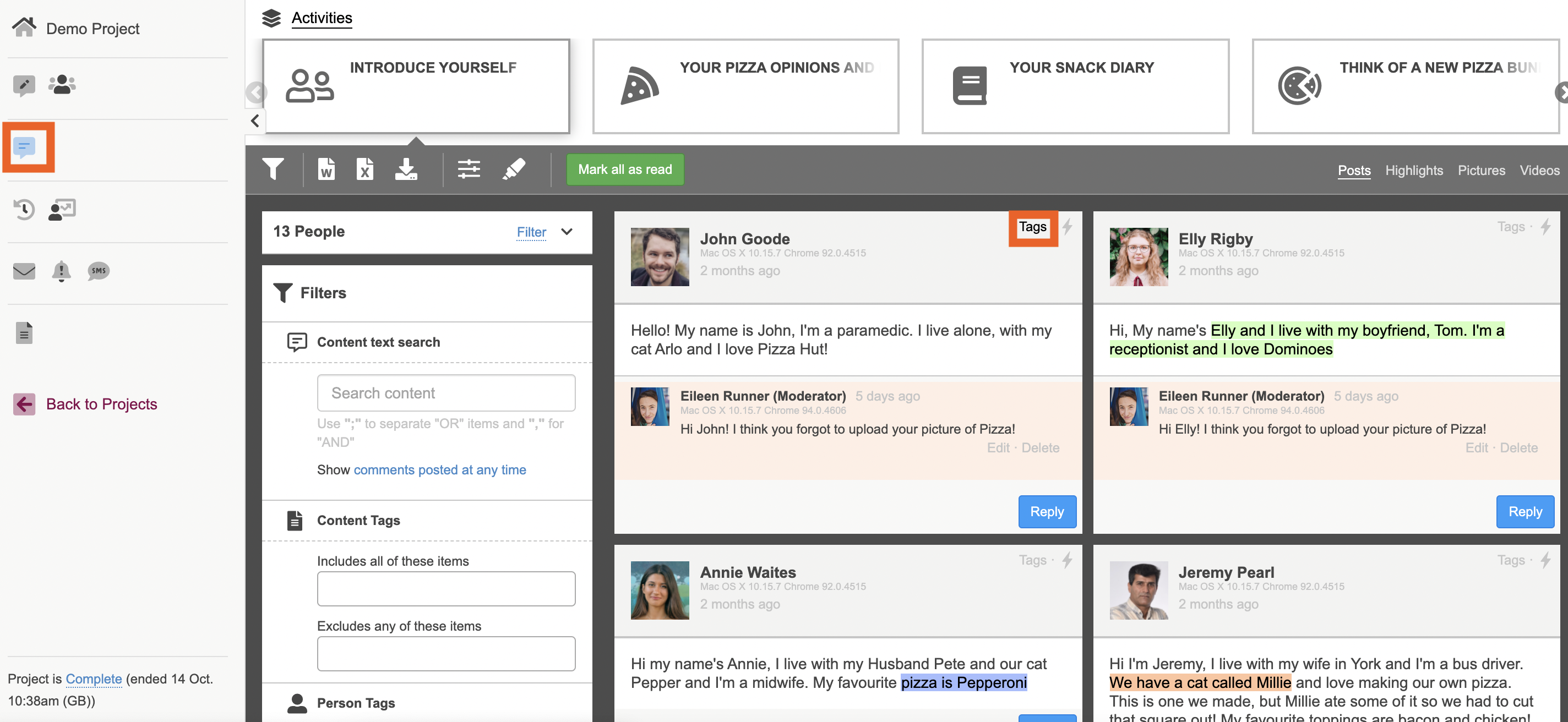The image size is (1568, 722).
Task: Follow the Back to Projects link
Action: pyautogui.click(x=101, y=404)
